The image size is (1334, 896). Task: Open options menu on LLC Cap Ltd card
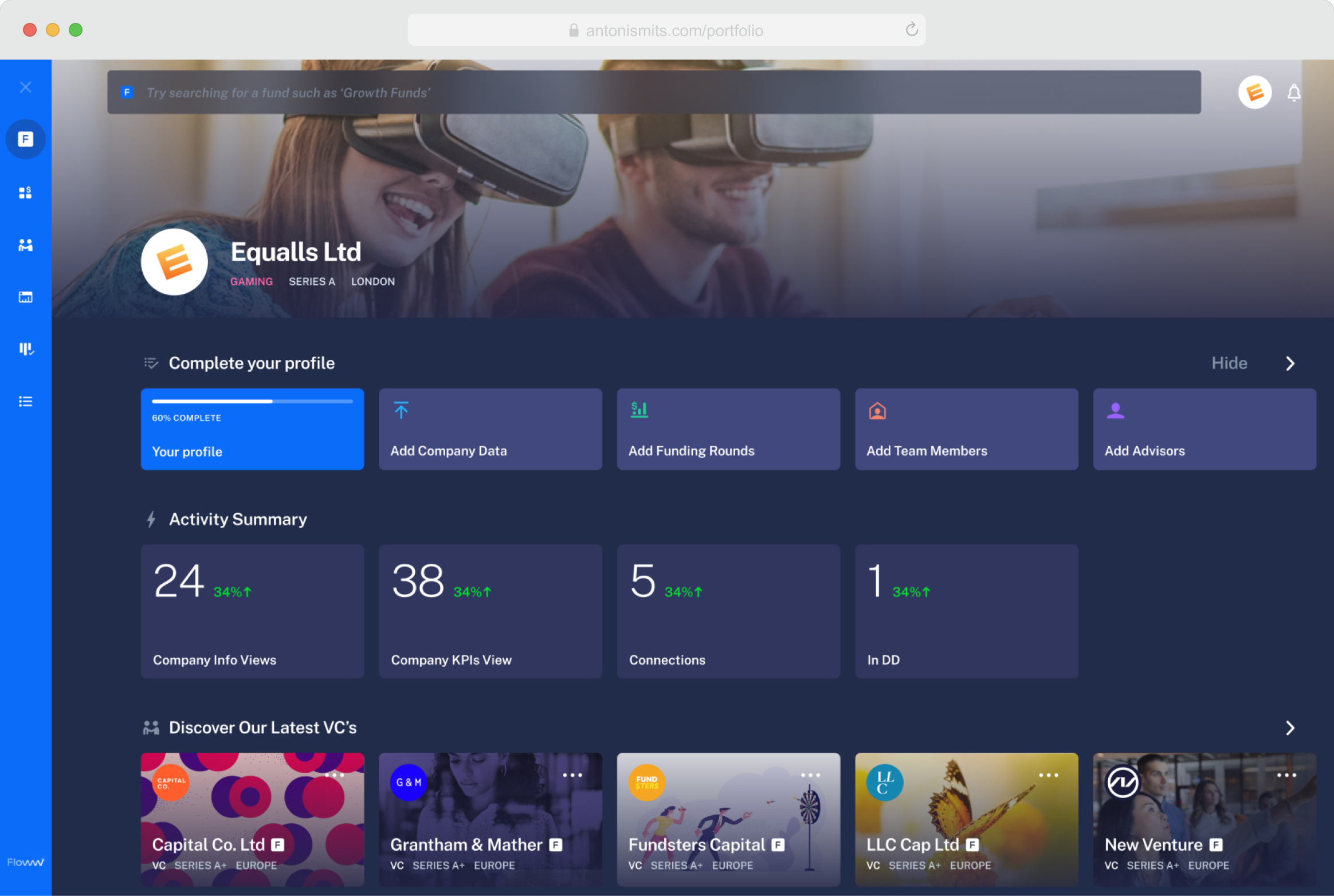coord(1048,775)
